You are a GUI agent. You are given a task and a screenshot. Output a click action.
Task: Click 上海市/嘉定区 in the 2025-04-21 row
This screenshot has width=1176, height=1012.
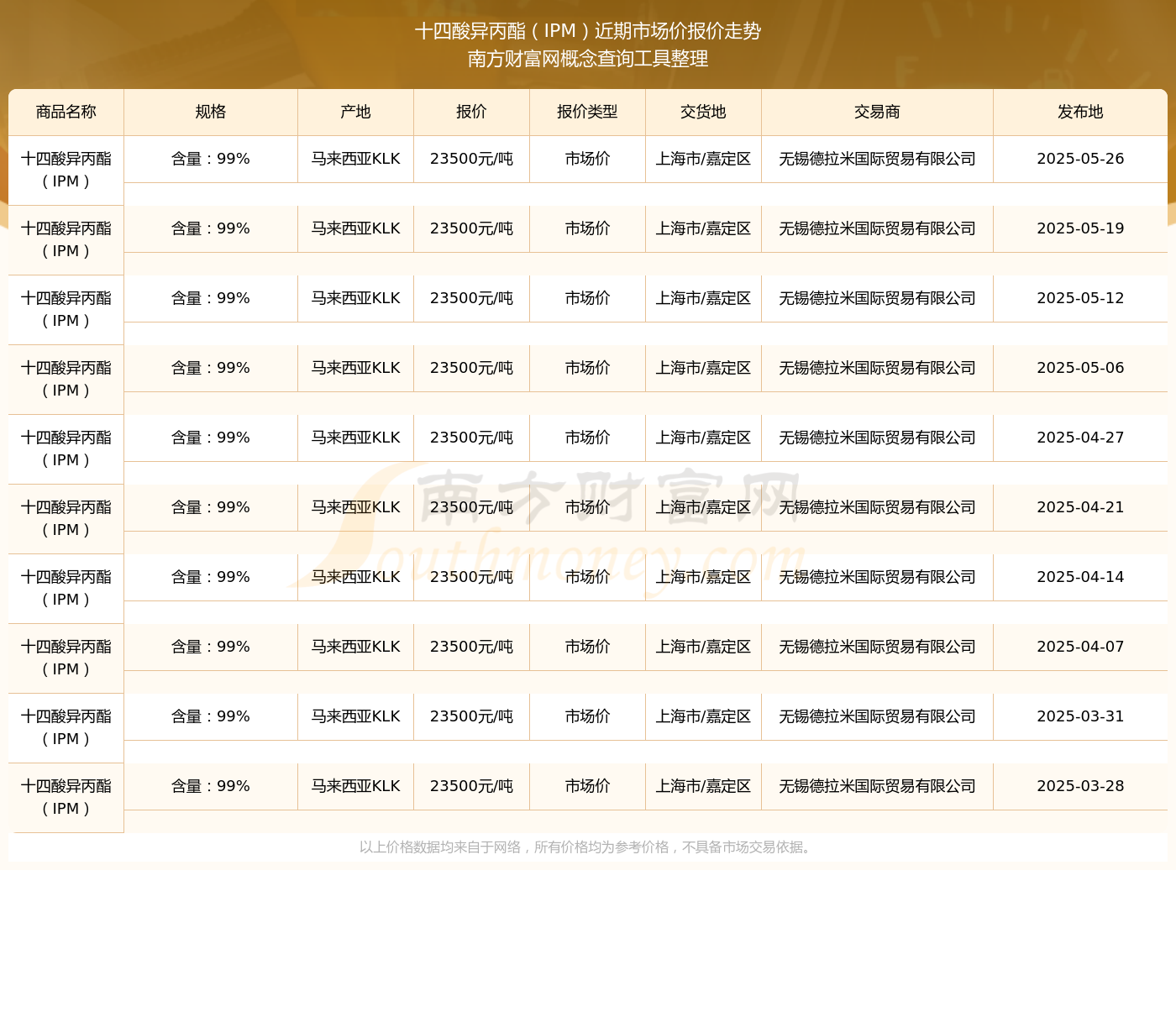click(x=703, y=507)
